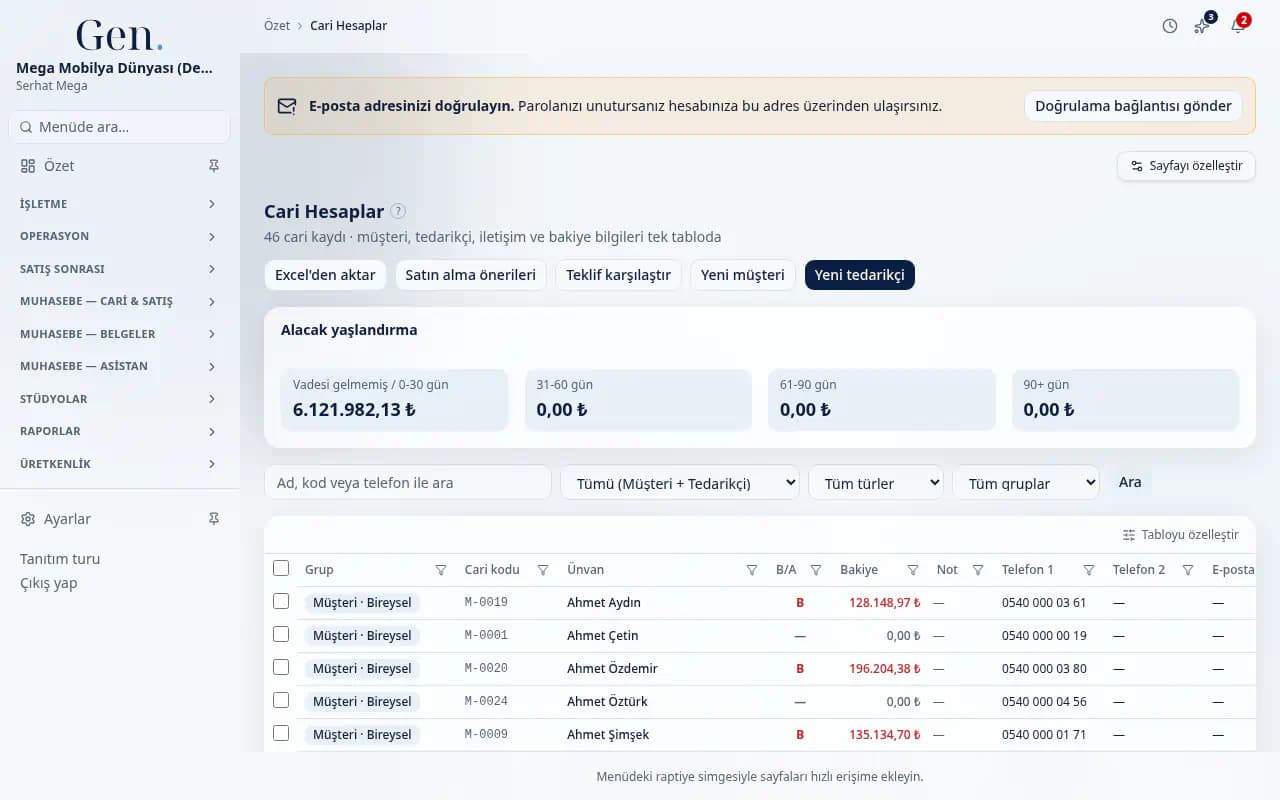This screenshot has width=1280, height=800.
Task: Click Yeni tedarikçi button
Action: (x=860, y=275)
